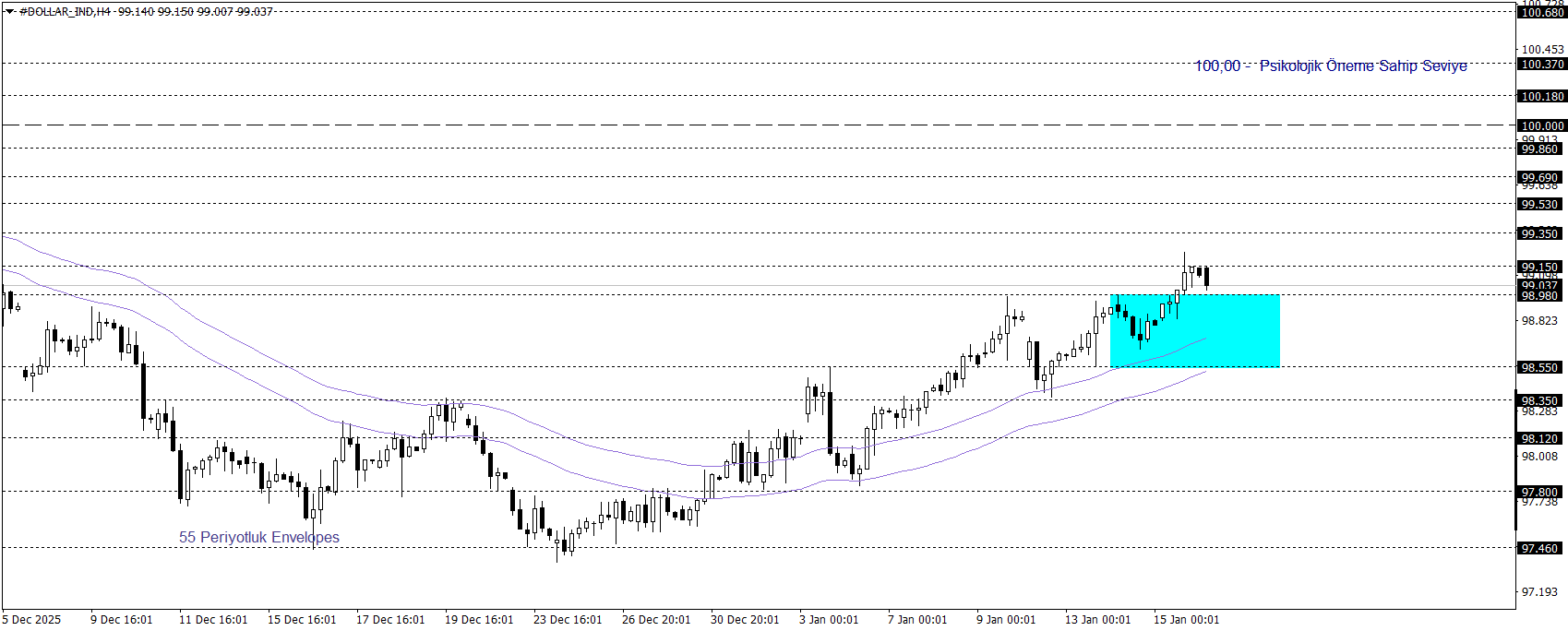Click the 15 Dec 16:01 time label

point(302,619)
